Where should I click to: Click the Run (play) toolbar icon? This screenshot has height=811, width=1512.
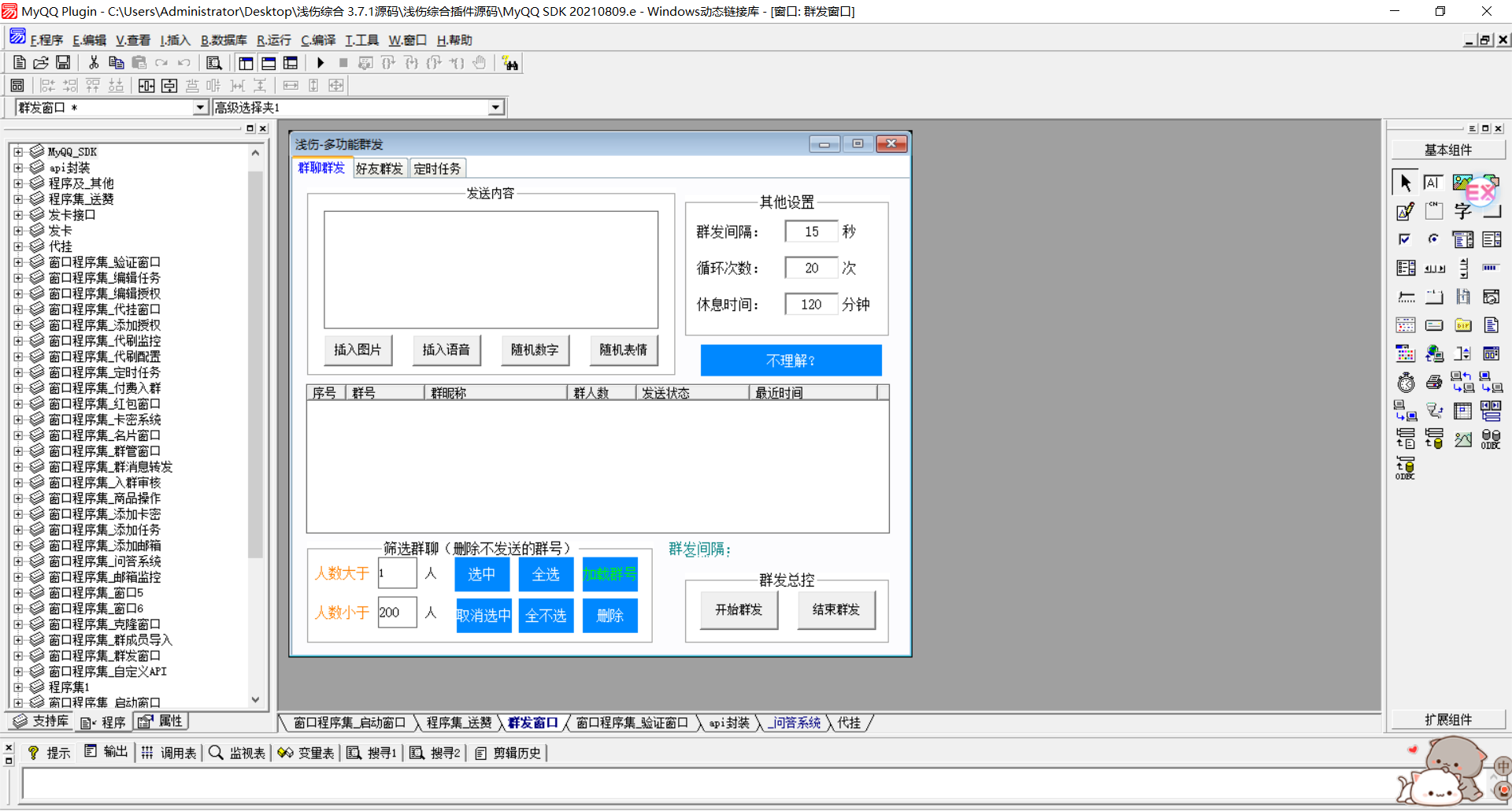tap(320, 63)
